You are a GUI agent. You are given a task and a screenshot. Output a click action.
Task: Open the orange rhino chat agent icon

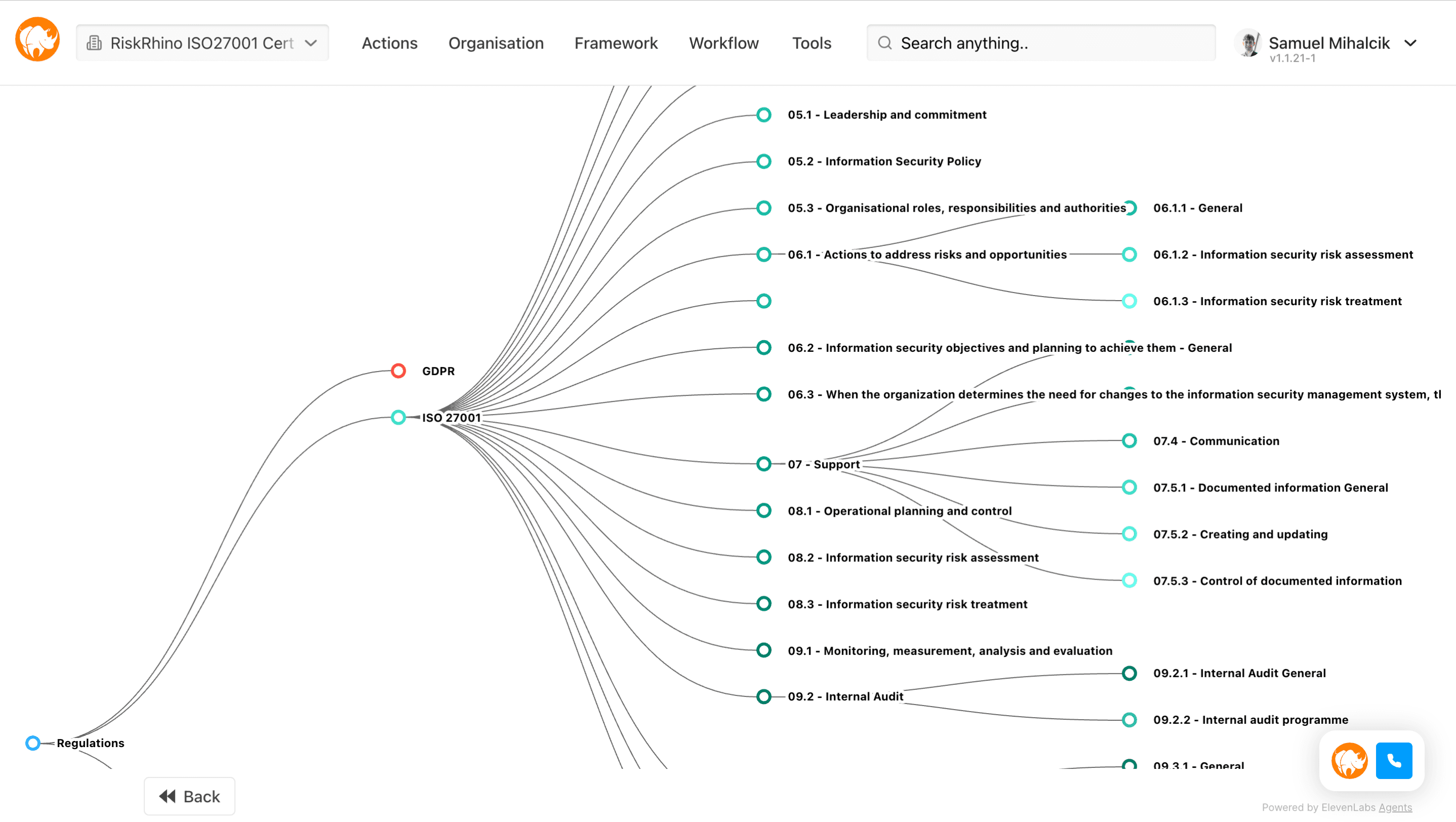(x=1349, y=760)
